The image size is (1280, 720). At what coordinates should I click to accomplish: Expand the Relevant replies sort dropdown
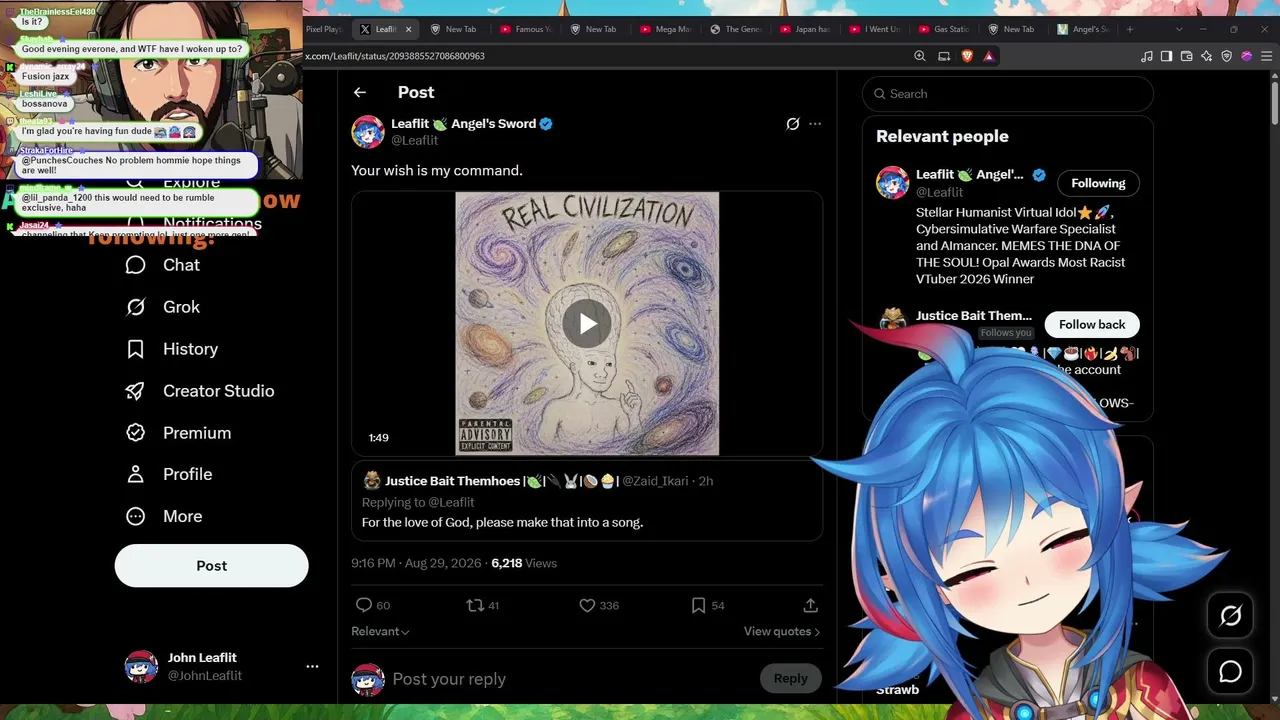tap(380, 631)
